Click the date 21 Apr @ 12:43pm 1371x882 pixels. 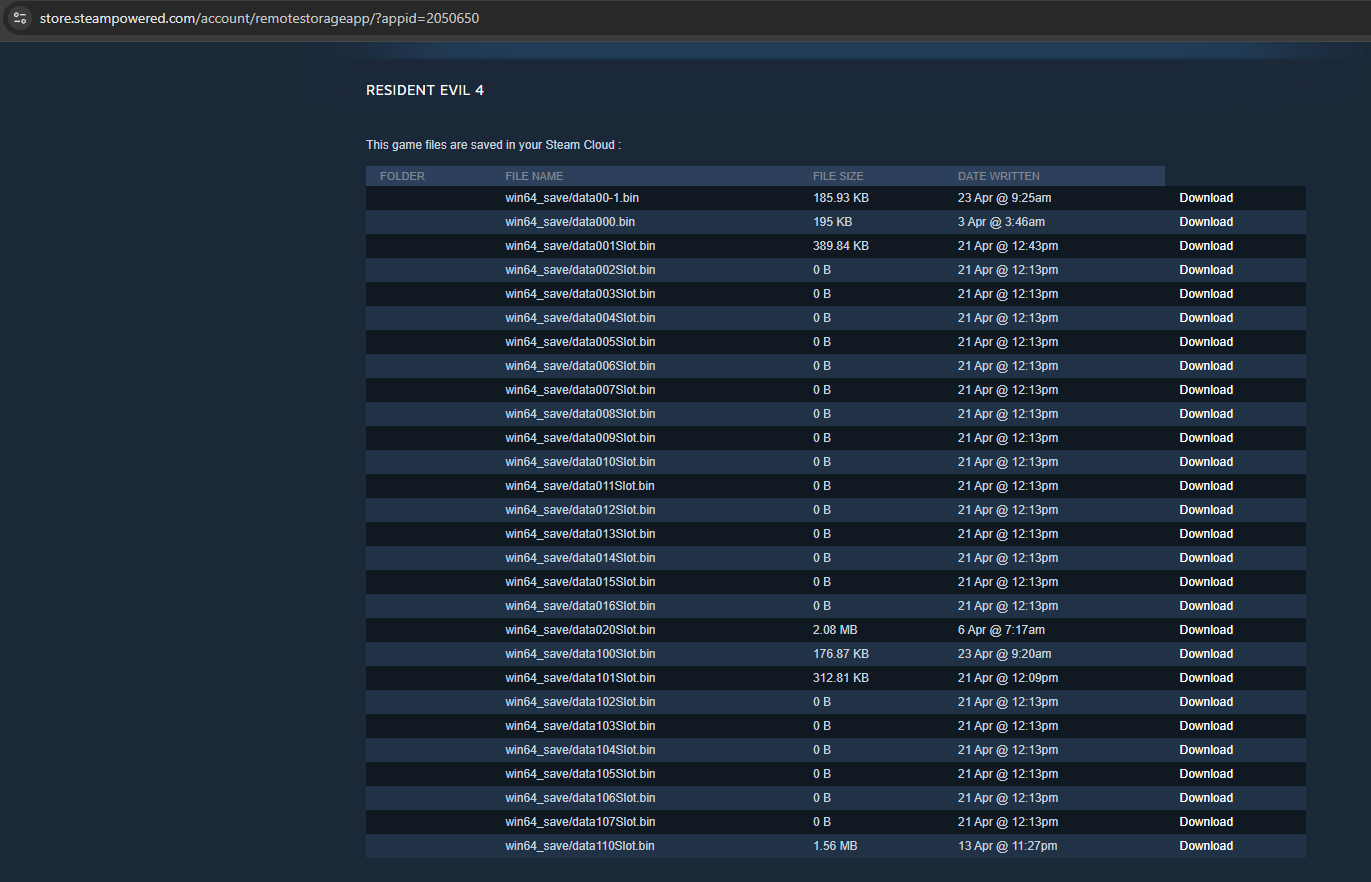pos(1008,246)
